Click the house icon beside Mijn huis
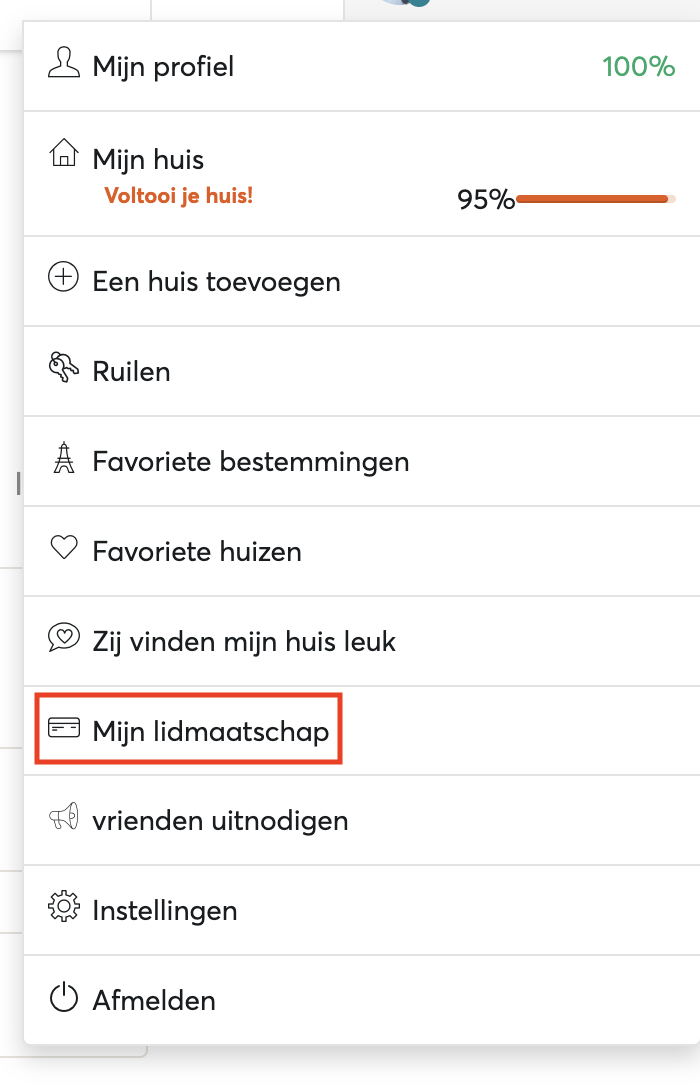 tap(63, 152)
